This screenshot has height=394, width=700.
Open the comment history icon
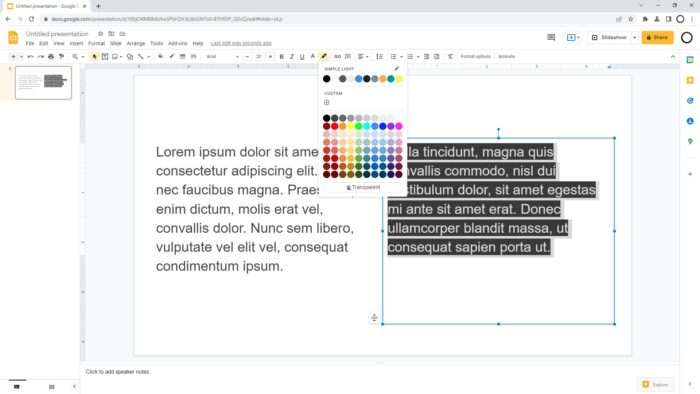[x=551, y=37]
